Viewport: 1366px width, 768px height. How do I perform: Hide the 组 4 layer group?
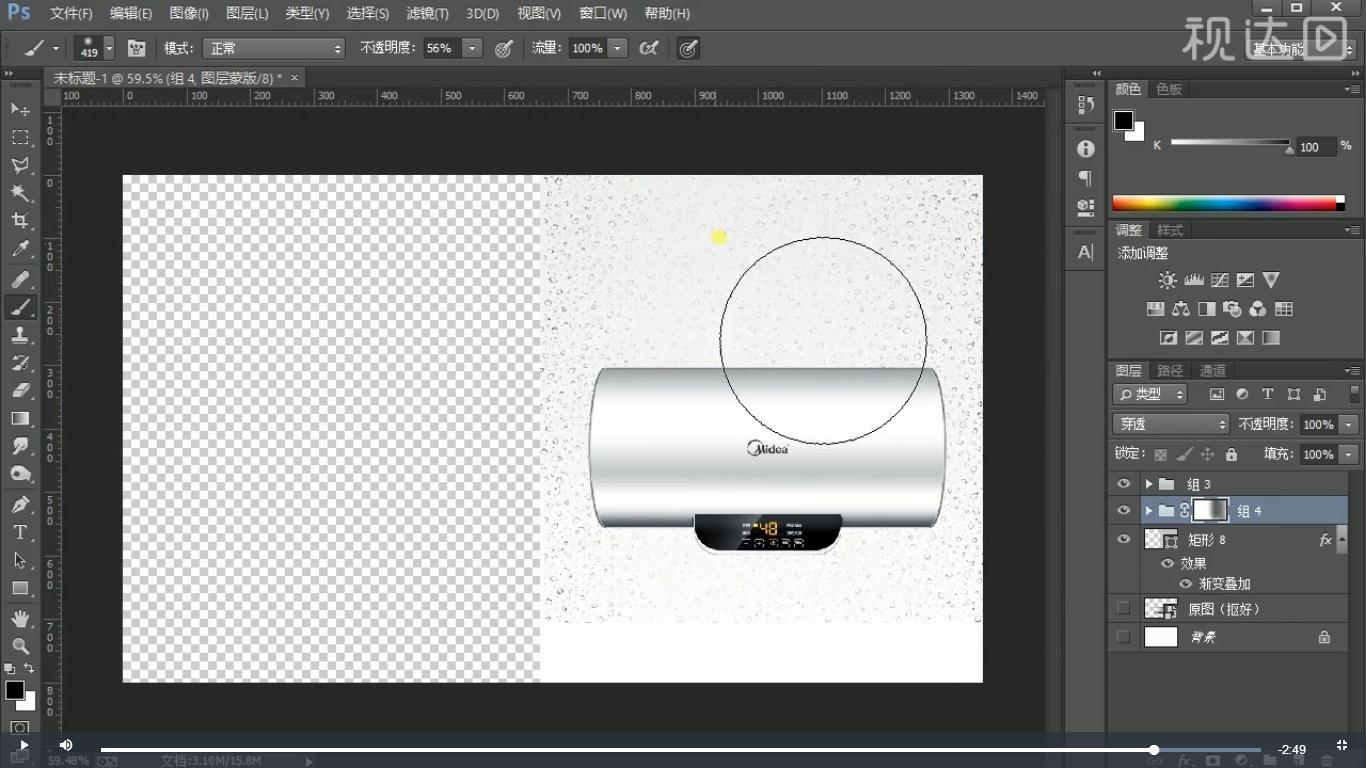coord(1124,510)
